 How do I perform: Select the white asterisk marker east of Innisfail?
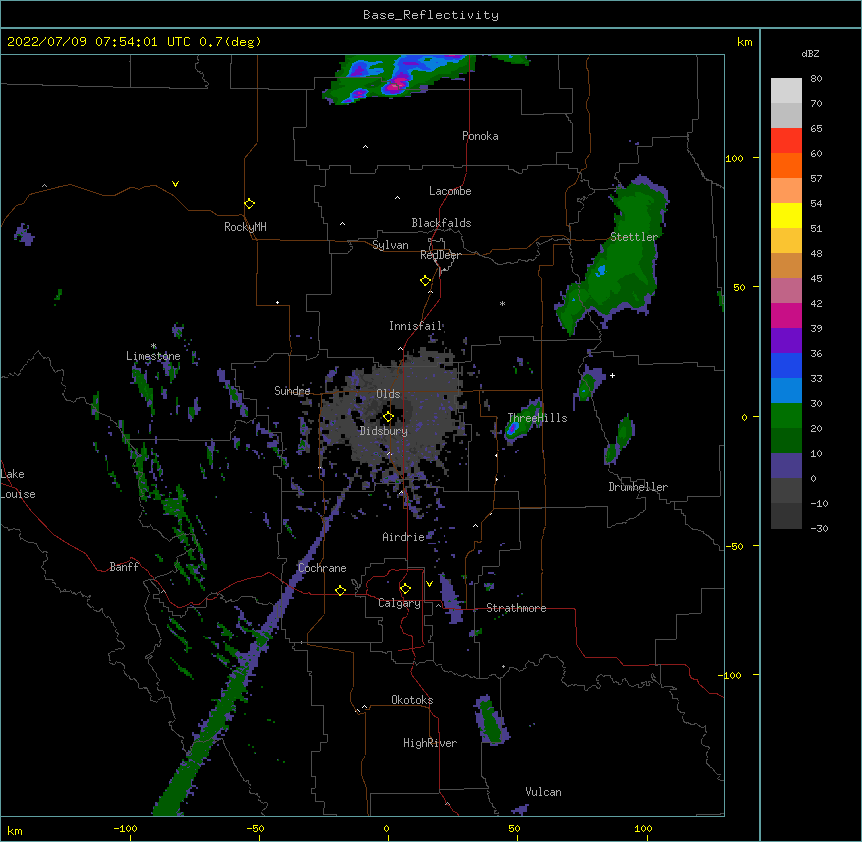coord(502,303)
